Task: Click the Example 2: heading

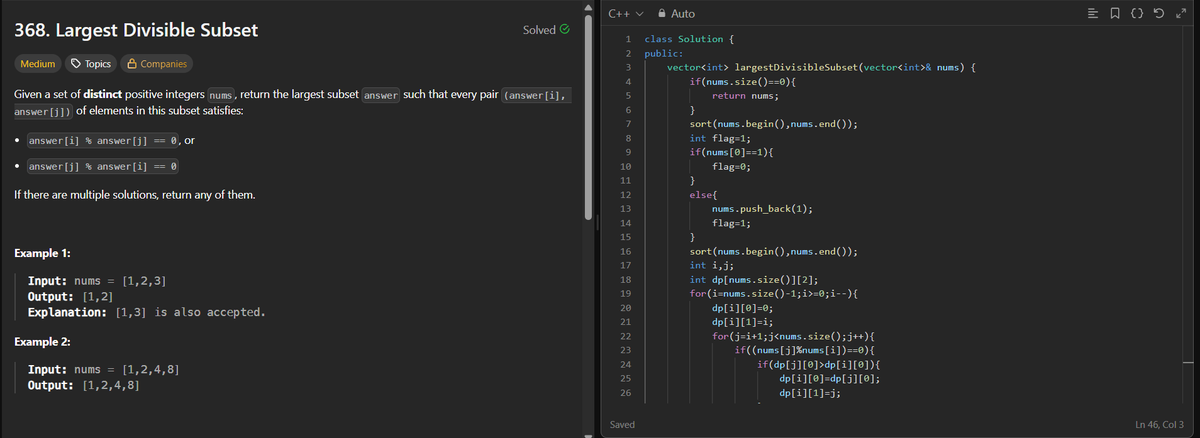Action: tap(42, 342)
